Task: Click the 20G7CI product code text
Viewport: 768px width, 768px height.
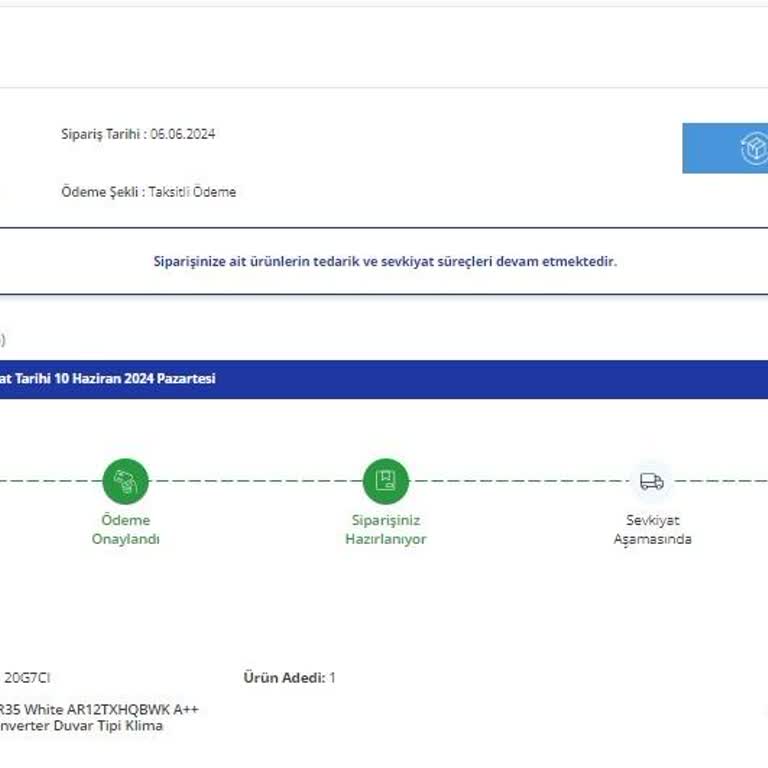Action: pos(27,678)
